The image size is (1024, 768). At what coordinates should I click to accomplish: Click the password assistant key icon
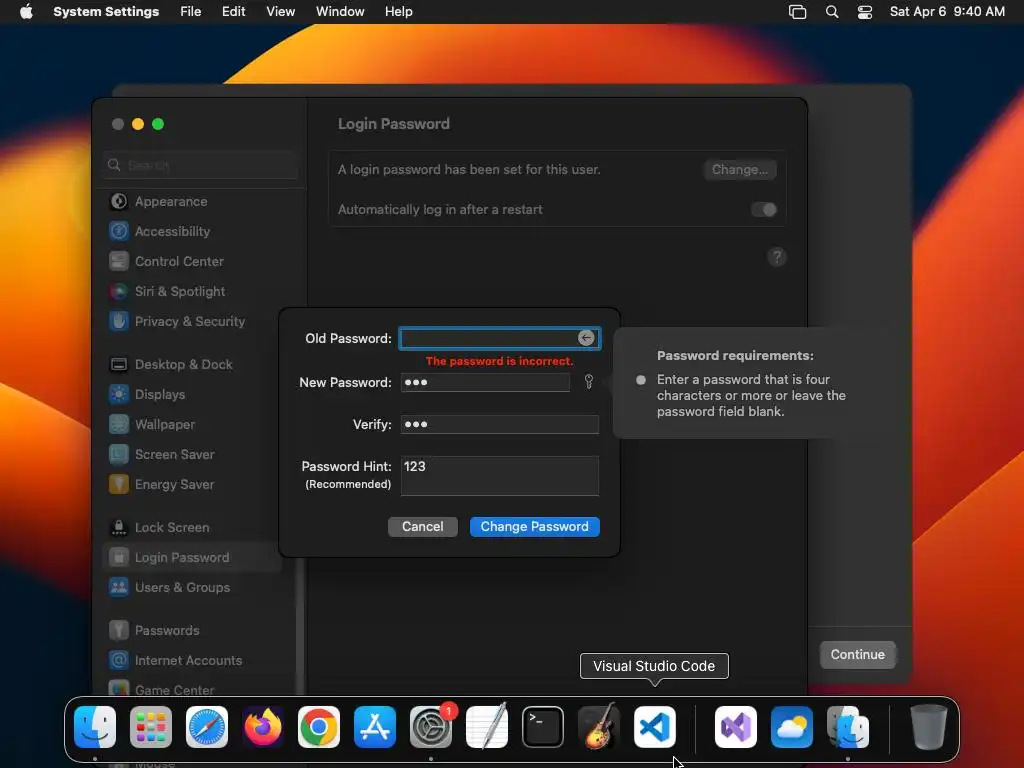(x=588, y=382)
